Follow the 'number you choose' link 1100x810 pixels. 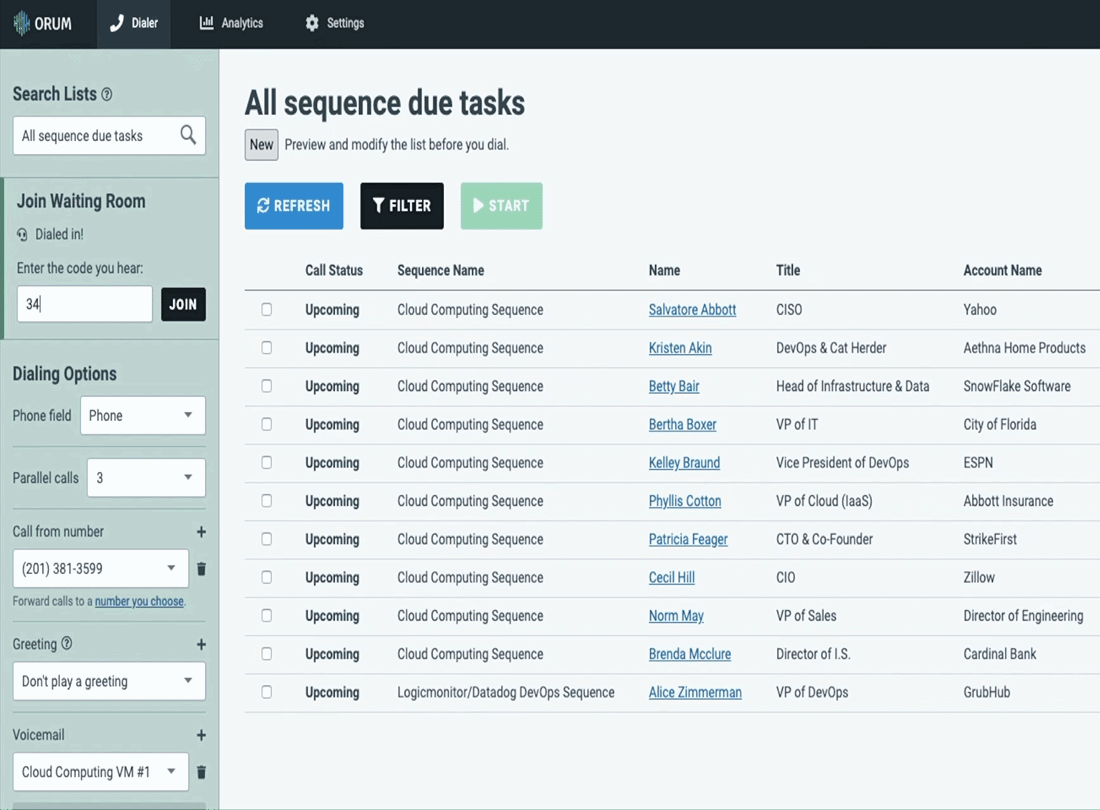[139, 601]
